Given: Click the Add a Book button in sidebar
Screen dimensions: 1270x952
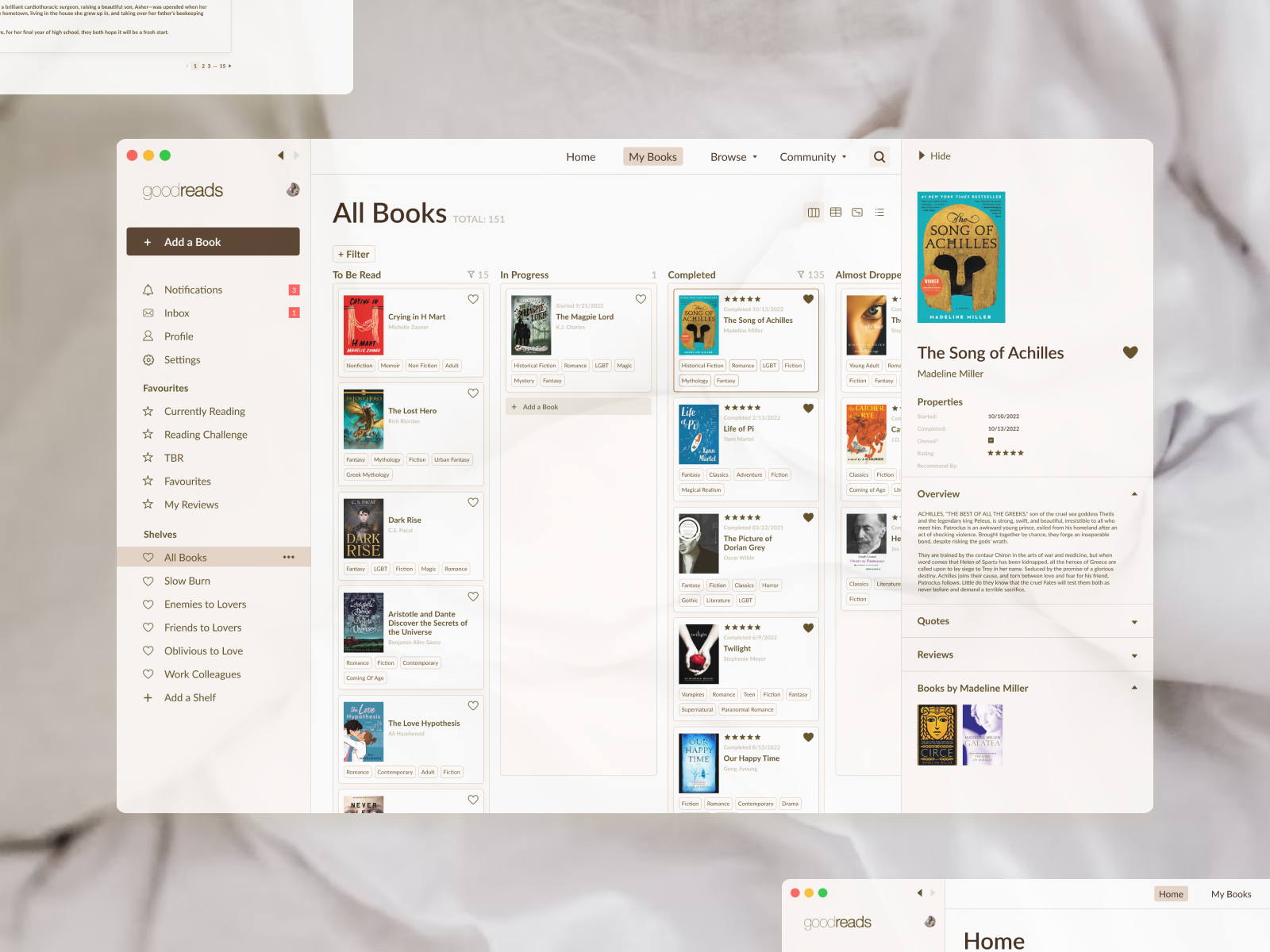Looking at the screenshot, I should click(x=213, y=242).
